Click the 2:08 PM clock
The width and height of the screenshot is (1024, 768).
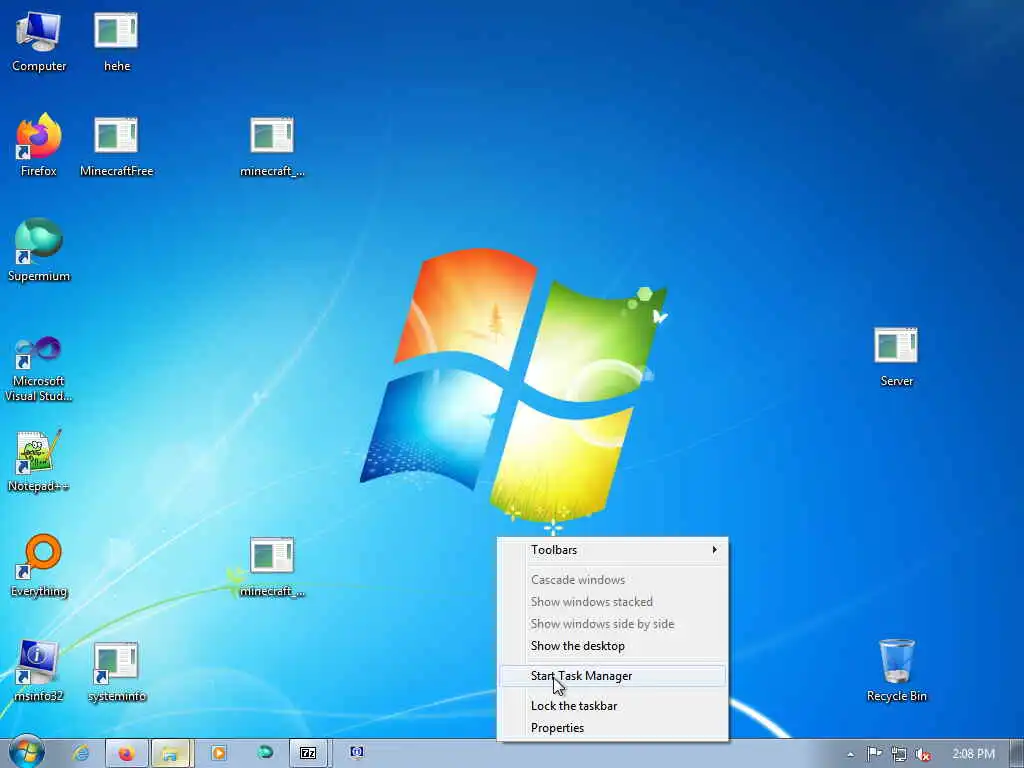point(973,754)
